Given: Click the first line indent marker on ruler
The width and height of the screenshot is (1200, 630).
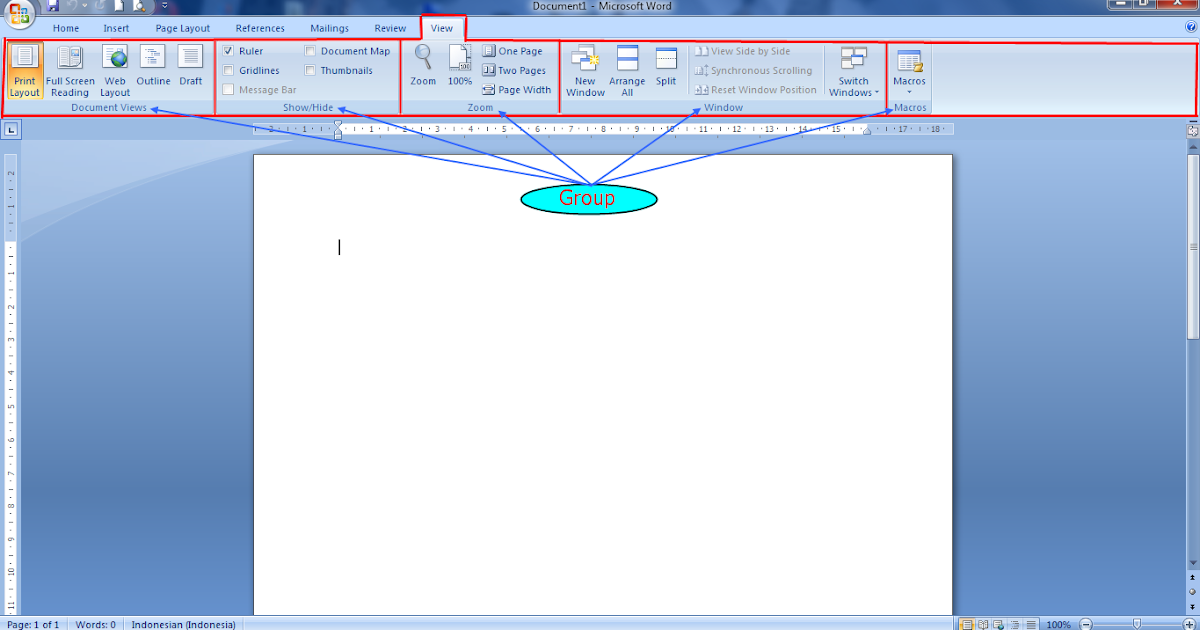Looking at the screenshot, I should coord(338,125).
